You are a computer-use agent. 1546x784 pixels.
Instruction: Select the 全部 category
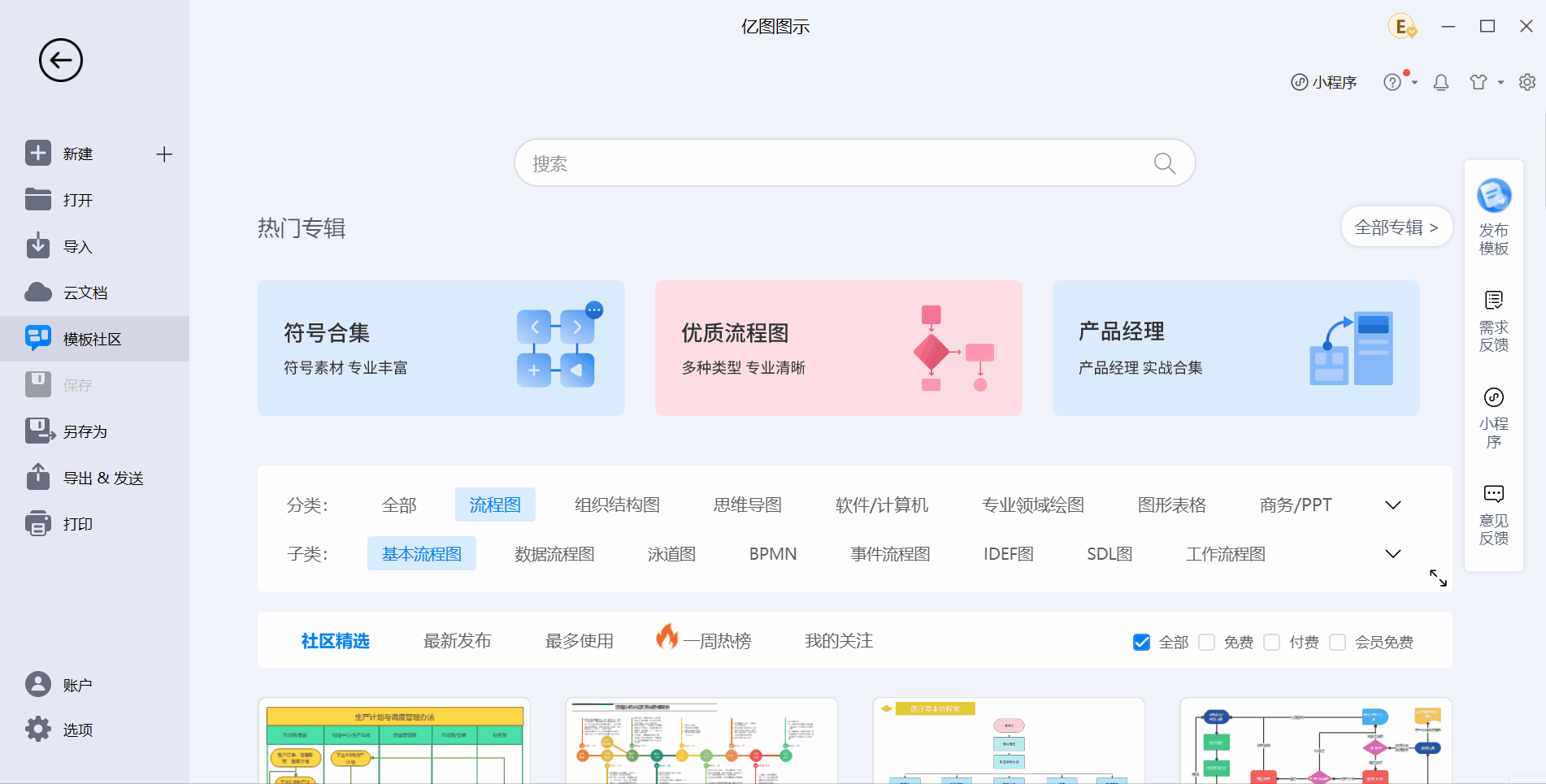tap(399, 505)
